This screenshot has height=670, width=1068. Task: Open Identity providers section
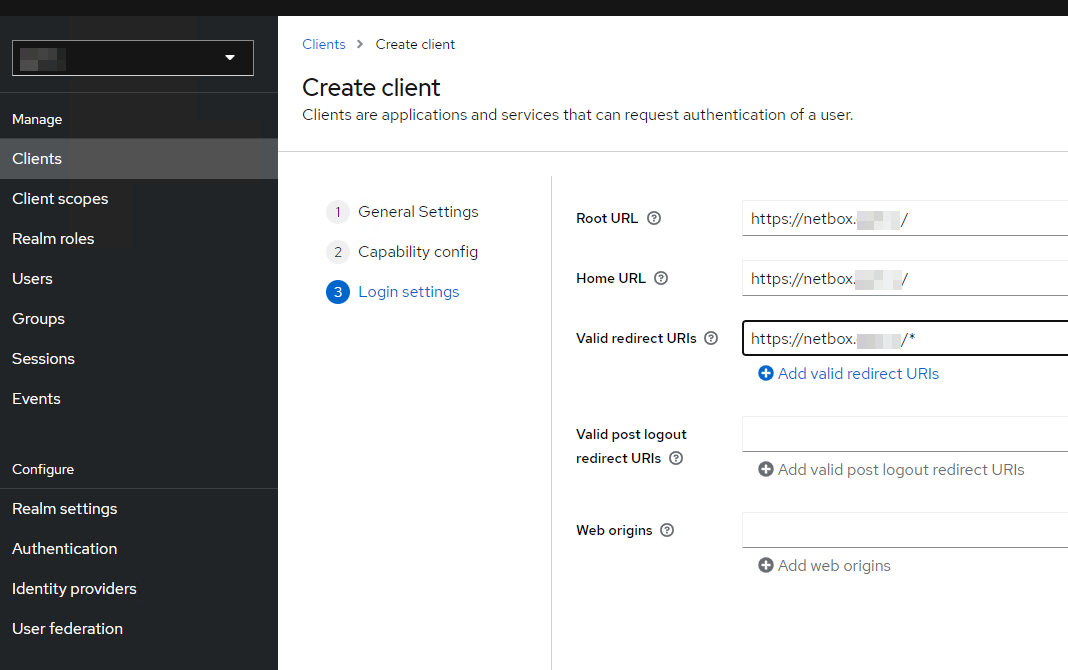coord(74,589)
